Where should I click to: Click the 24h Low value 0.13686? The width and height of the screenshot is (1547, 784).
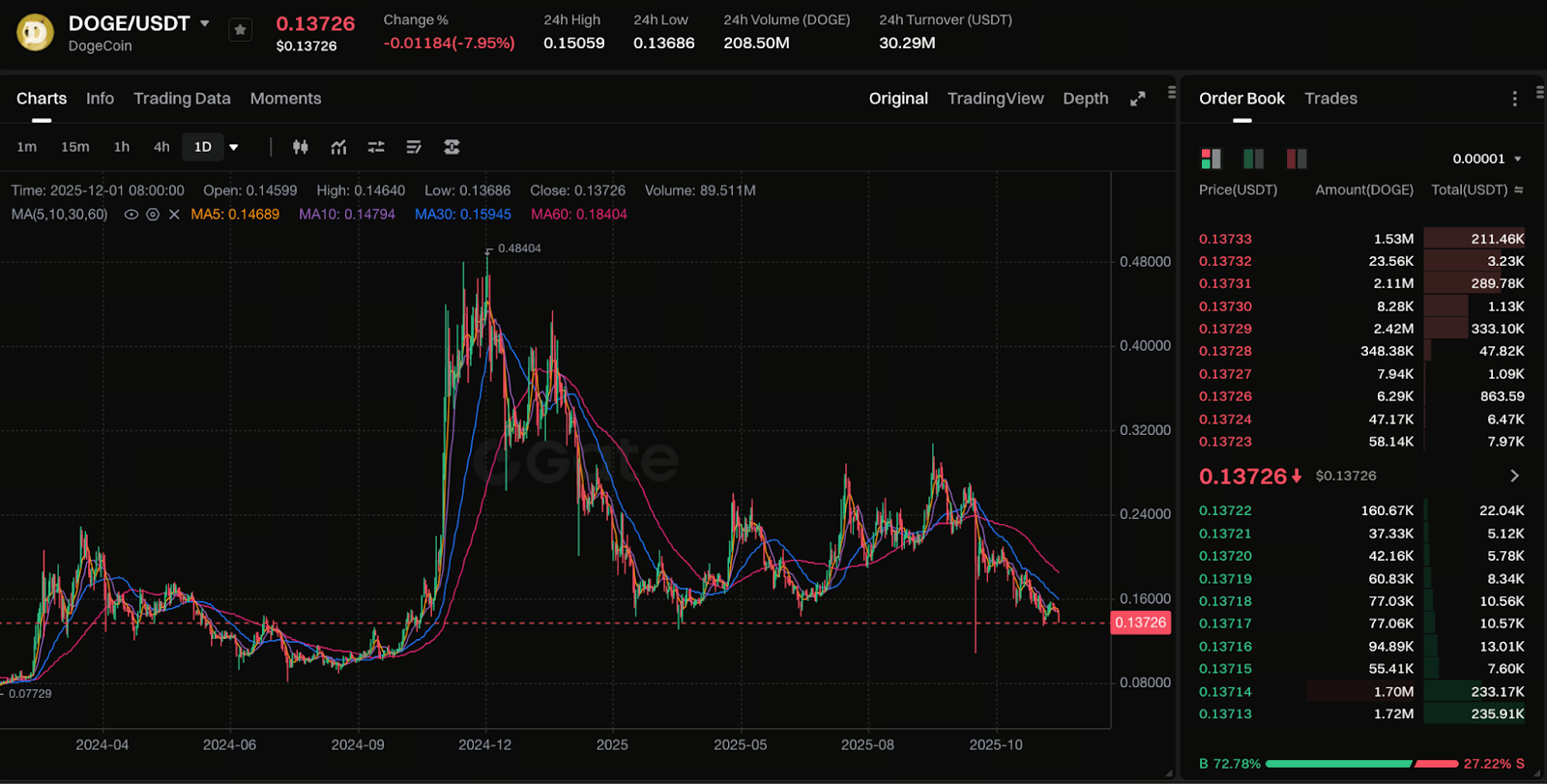[x=664, y=43]
